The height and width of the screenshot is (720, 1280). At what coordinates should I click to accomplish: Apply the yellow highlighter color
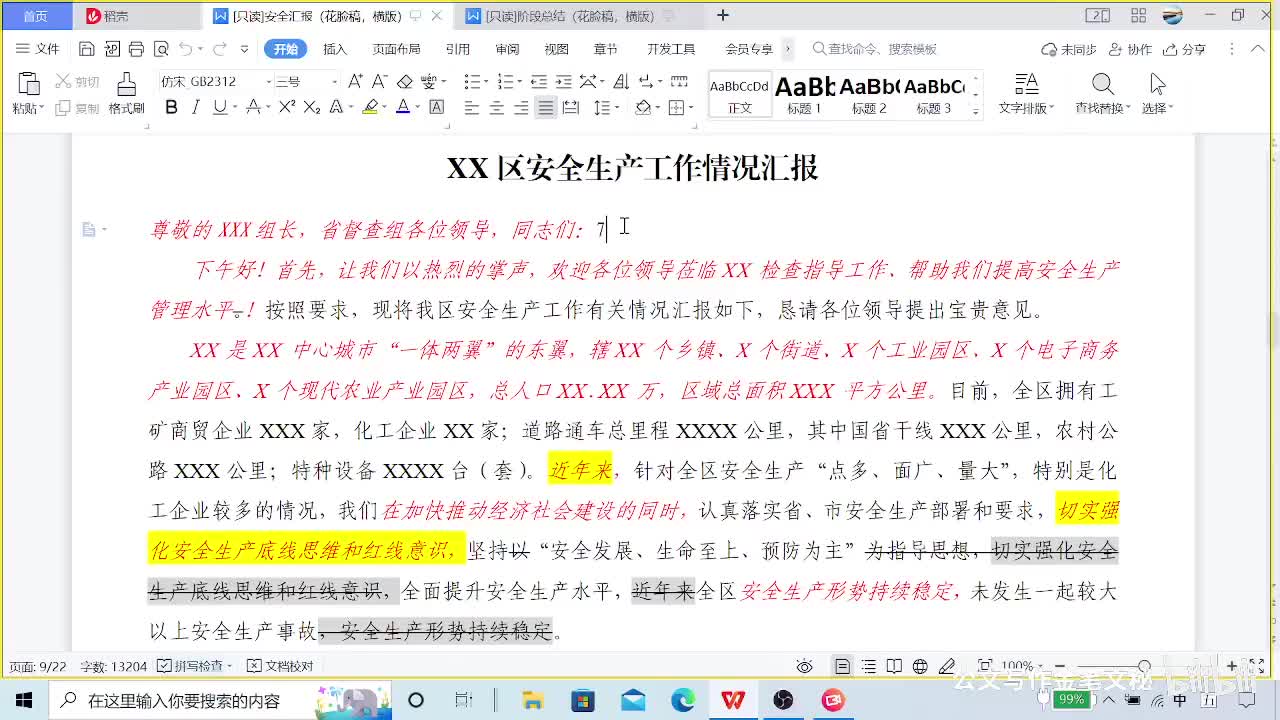tap(370, 108)
